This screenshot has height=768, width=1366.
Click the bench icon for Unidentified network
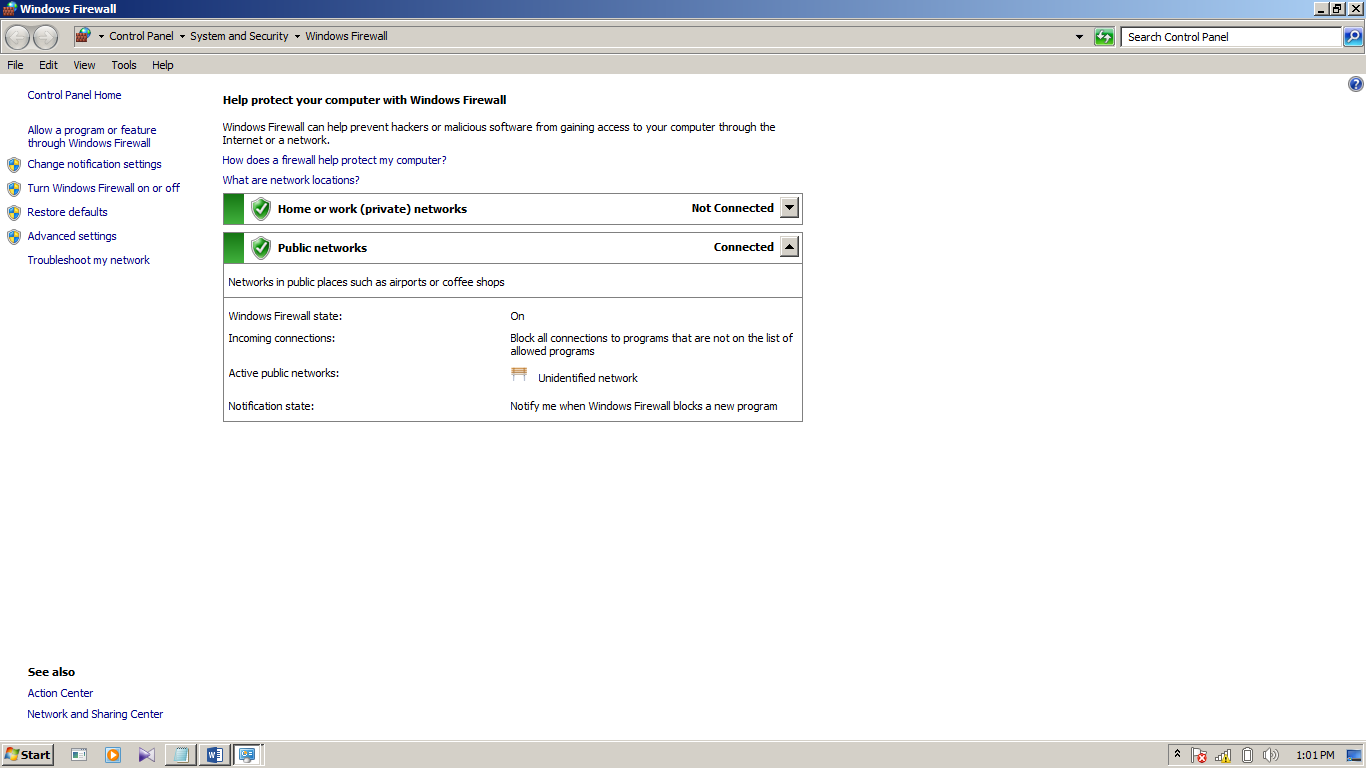point(519,375)
